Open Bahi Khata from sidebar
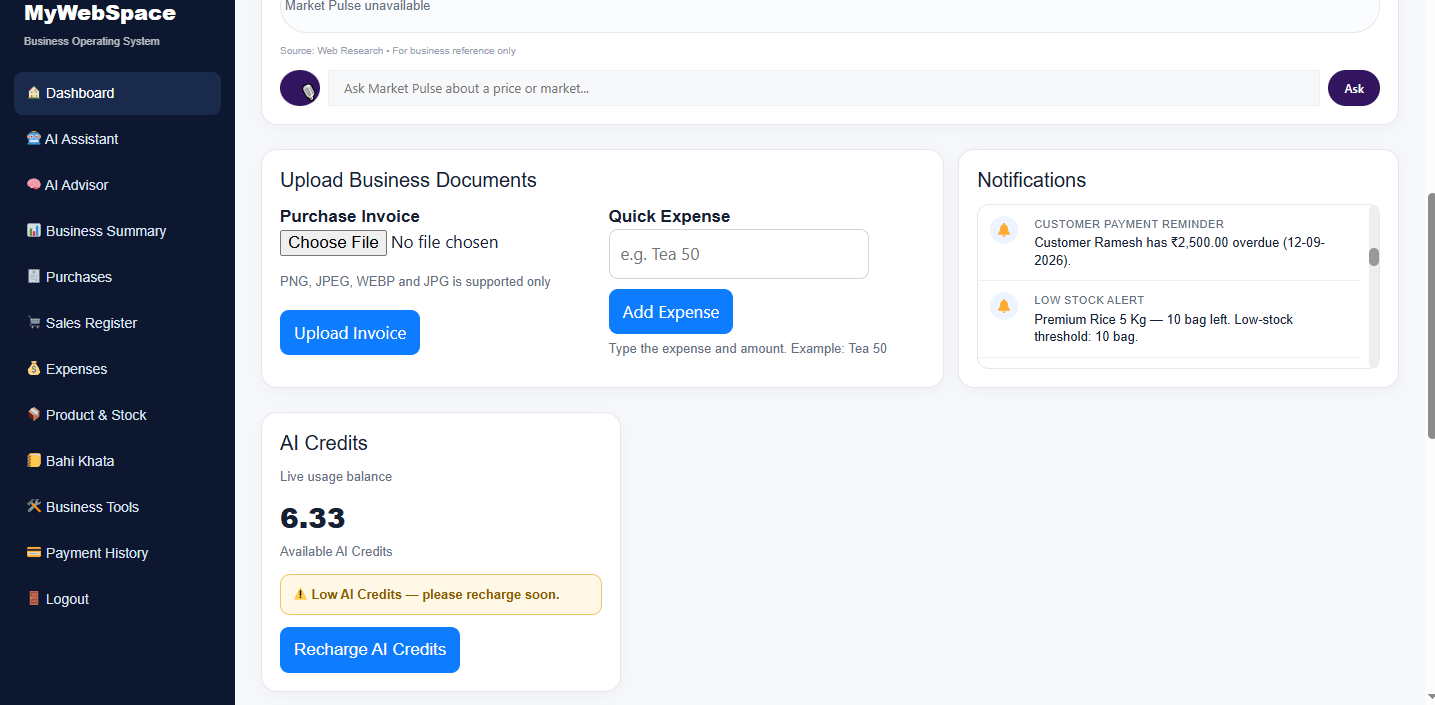Screen dimensions: 1435x705 (x=117, y=461)
